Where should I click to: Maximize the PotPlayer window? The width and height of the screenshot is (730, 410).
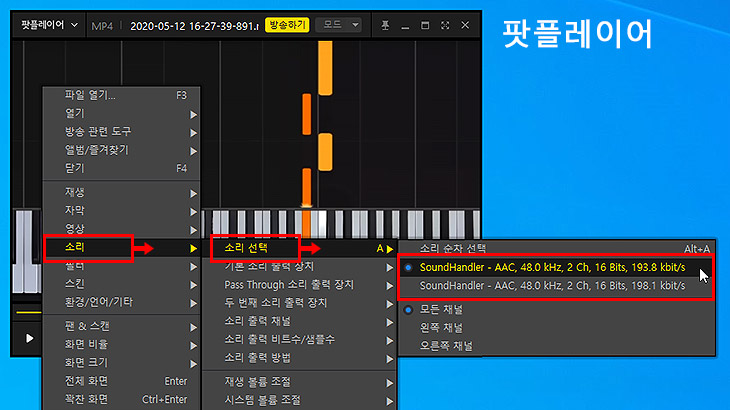tap(425, 26)
